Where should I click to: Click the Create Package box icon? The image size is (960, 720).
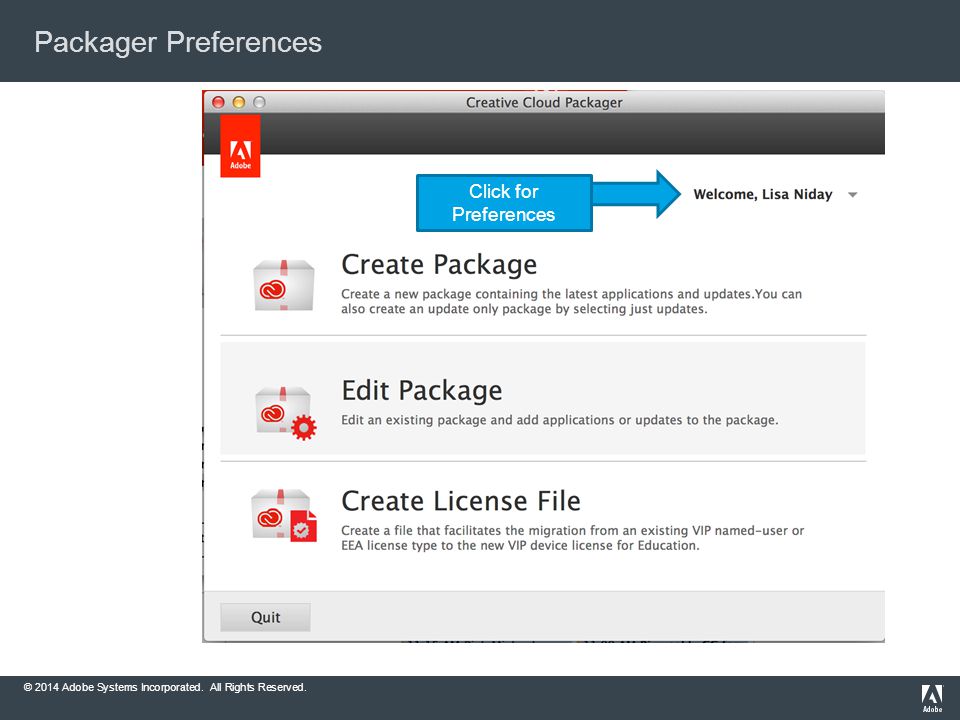pyautogui.click(x=283, y=285)
